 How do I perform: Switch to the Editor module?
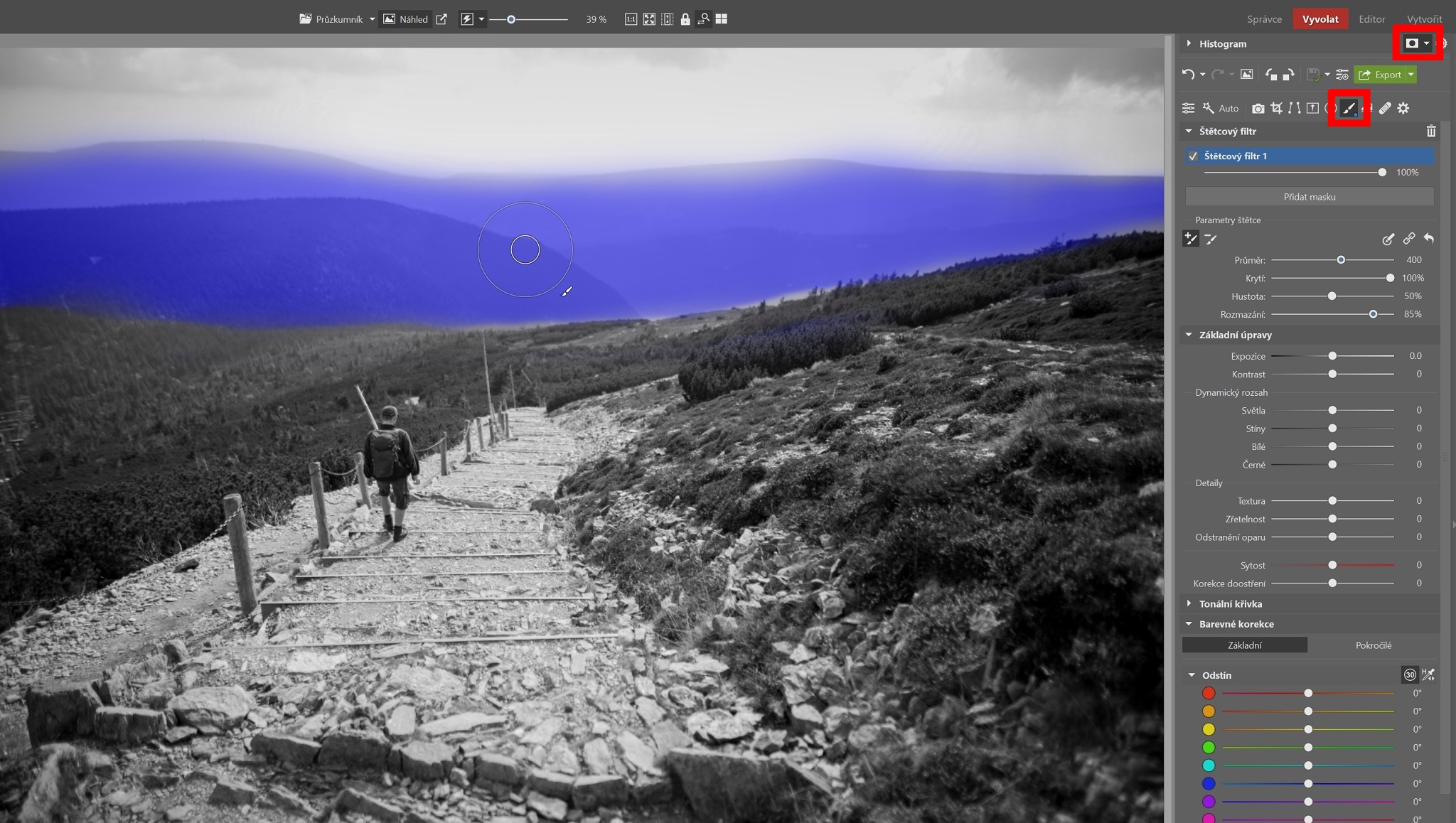[1371, 19]
